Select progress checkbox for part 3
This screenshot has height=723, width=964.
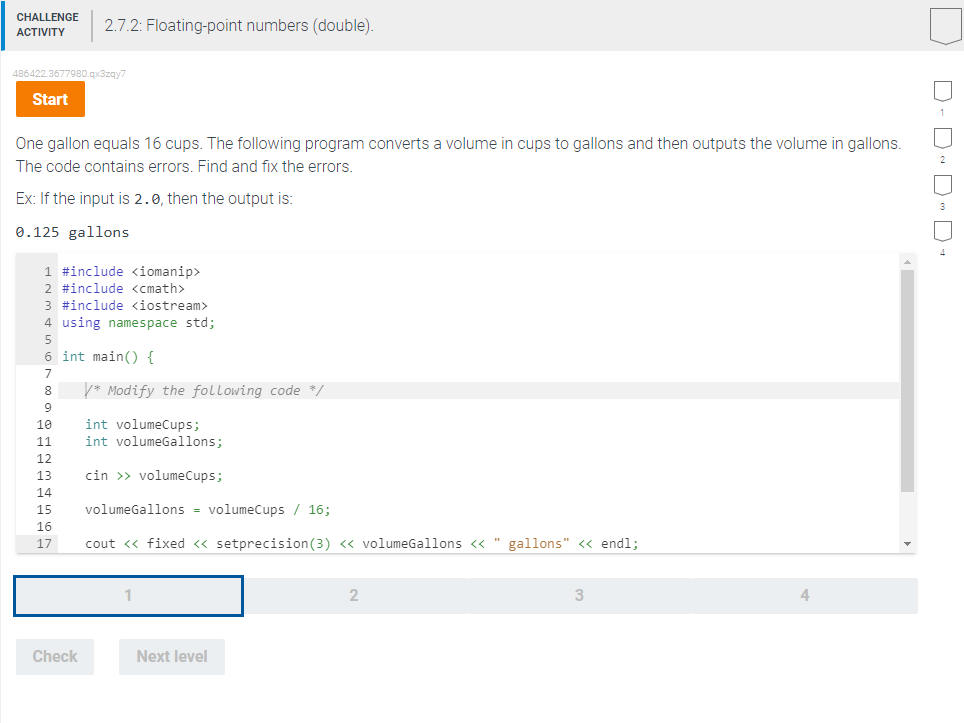click(x=941, y=185)
